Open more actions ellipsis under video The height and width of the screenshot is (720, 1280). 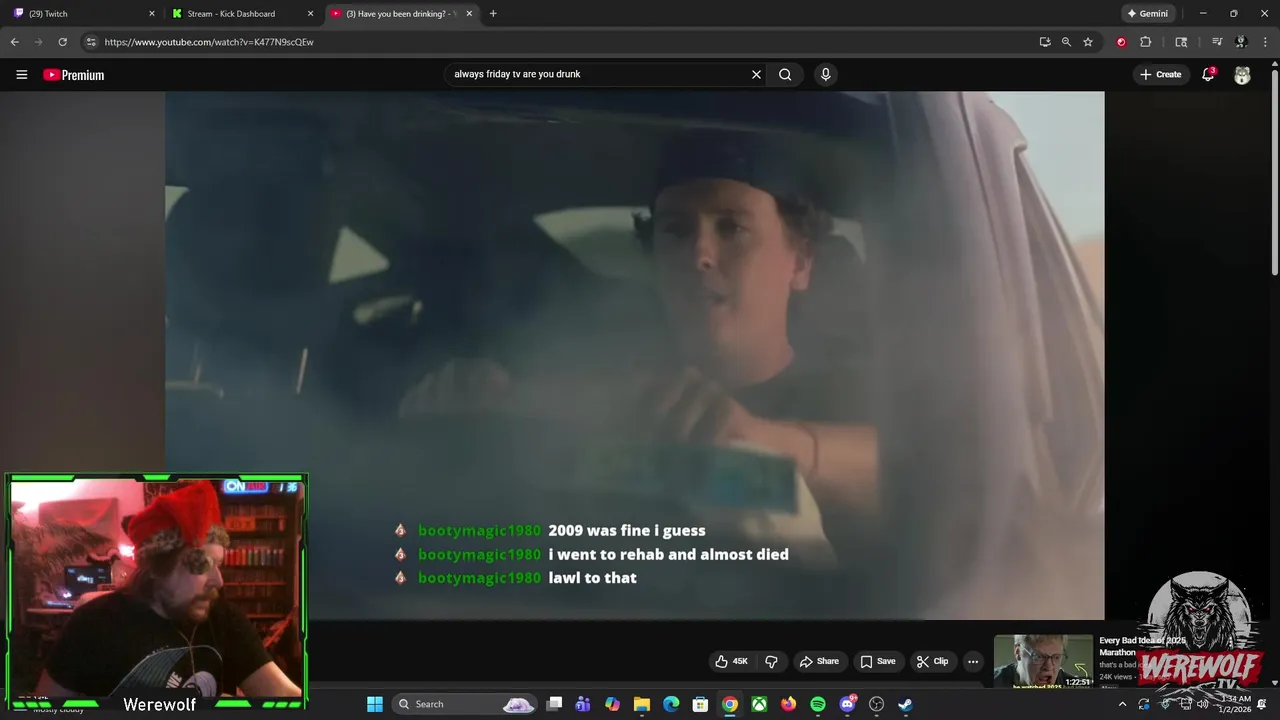point(973,661)
